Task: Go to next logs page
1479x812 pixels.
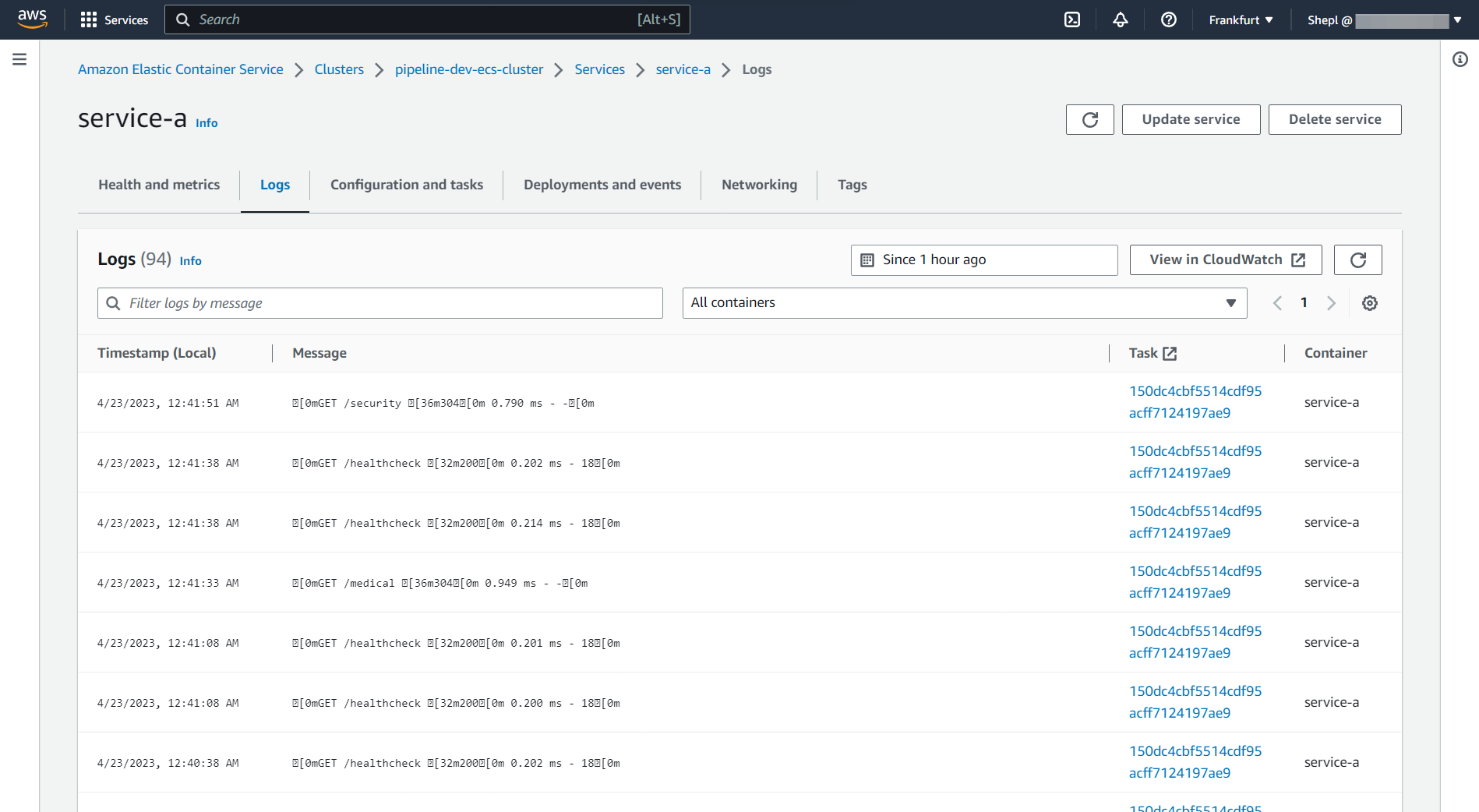Action: point(1331,303)
